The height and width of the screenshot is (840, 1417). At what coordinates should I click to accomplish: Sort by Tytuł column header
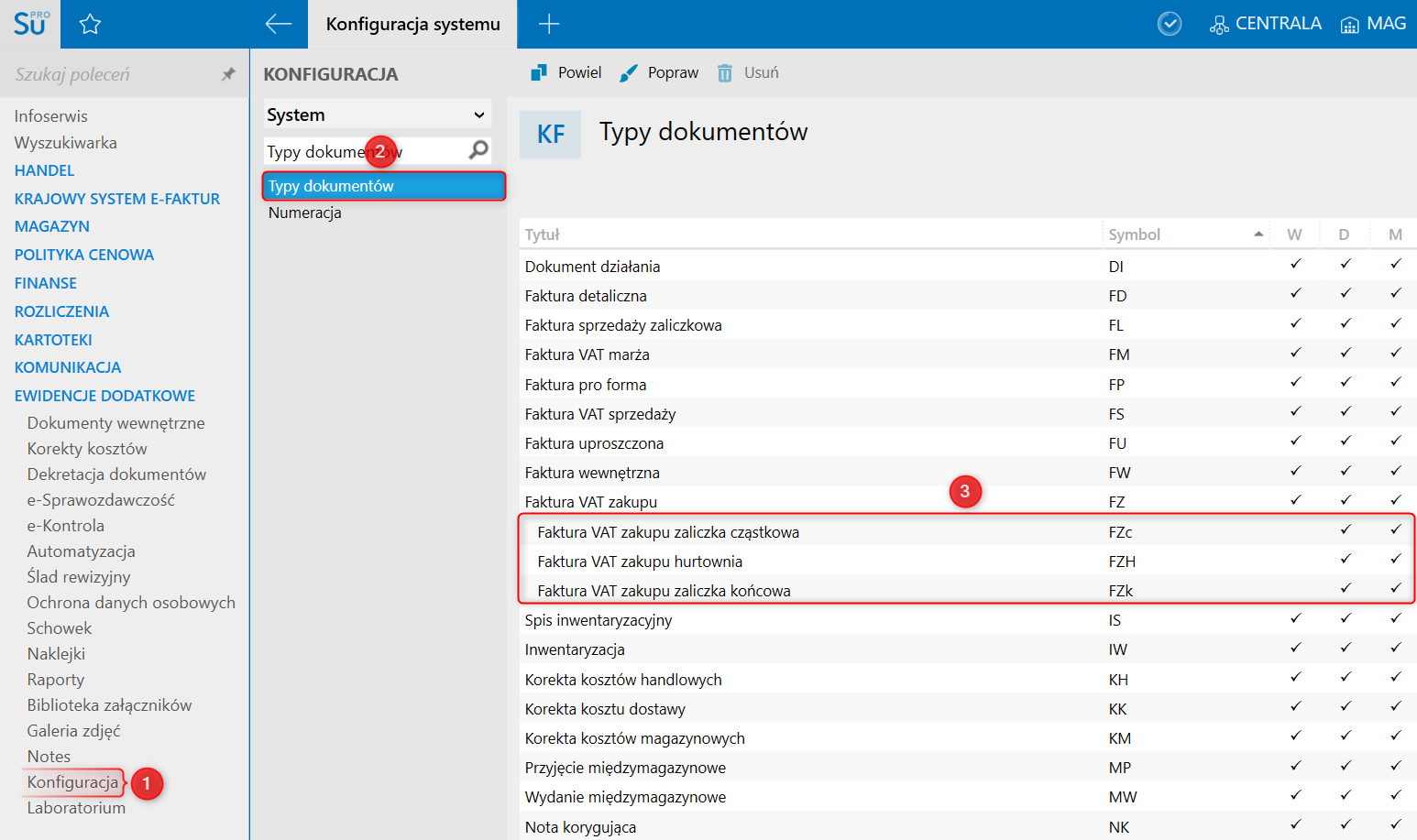(x=810, y=235)
